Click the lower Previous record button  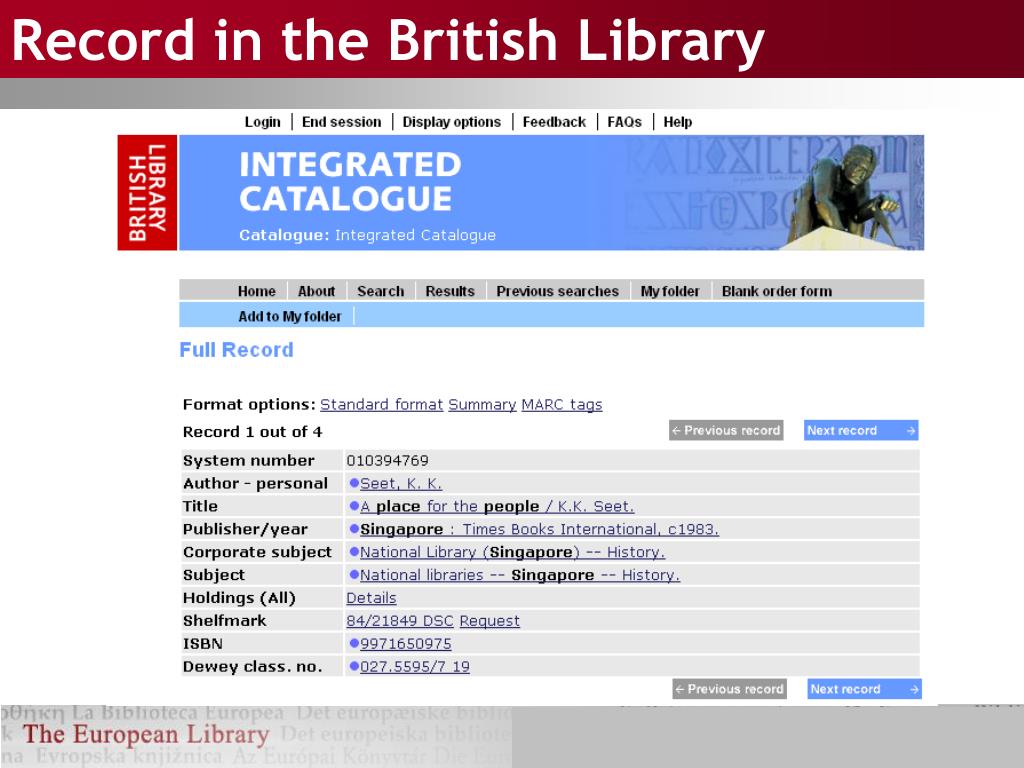click(x=729, y=689)
